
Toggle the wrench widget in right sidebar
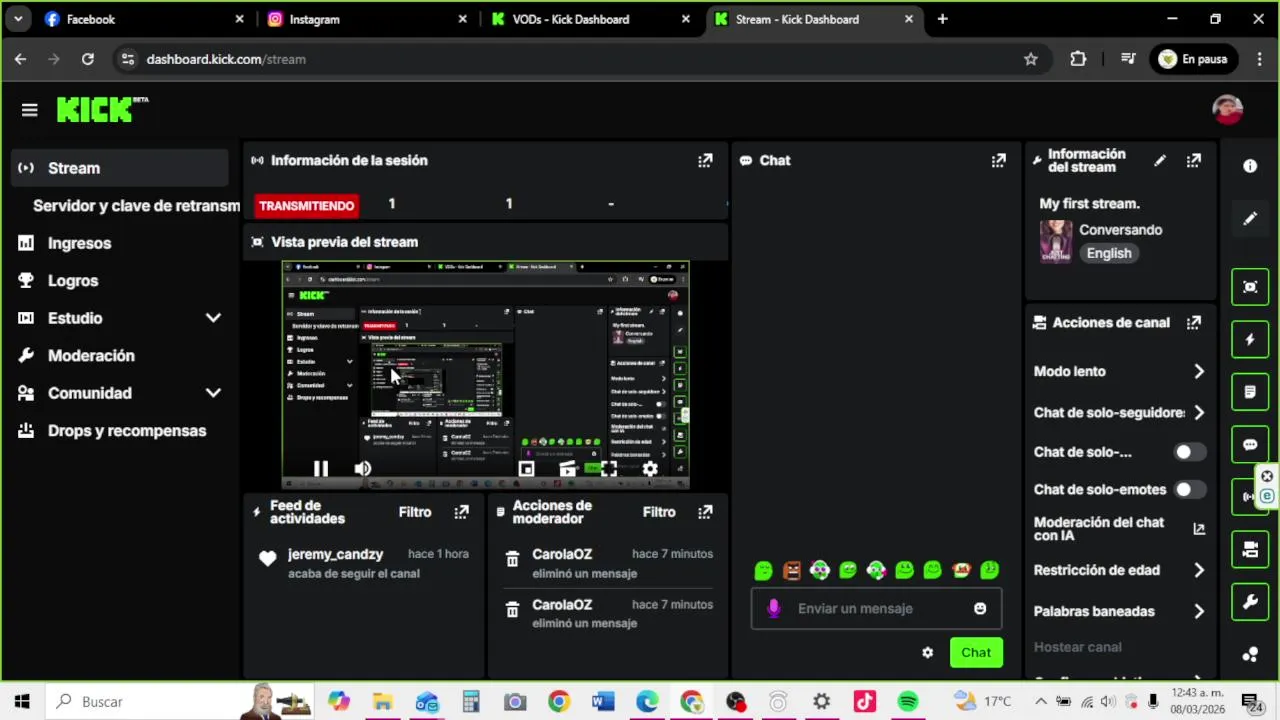click(x=1250, y=601)
